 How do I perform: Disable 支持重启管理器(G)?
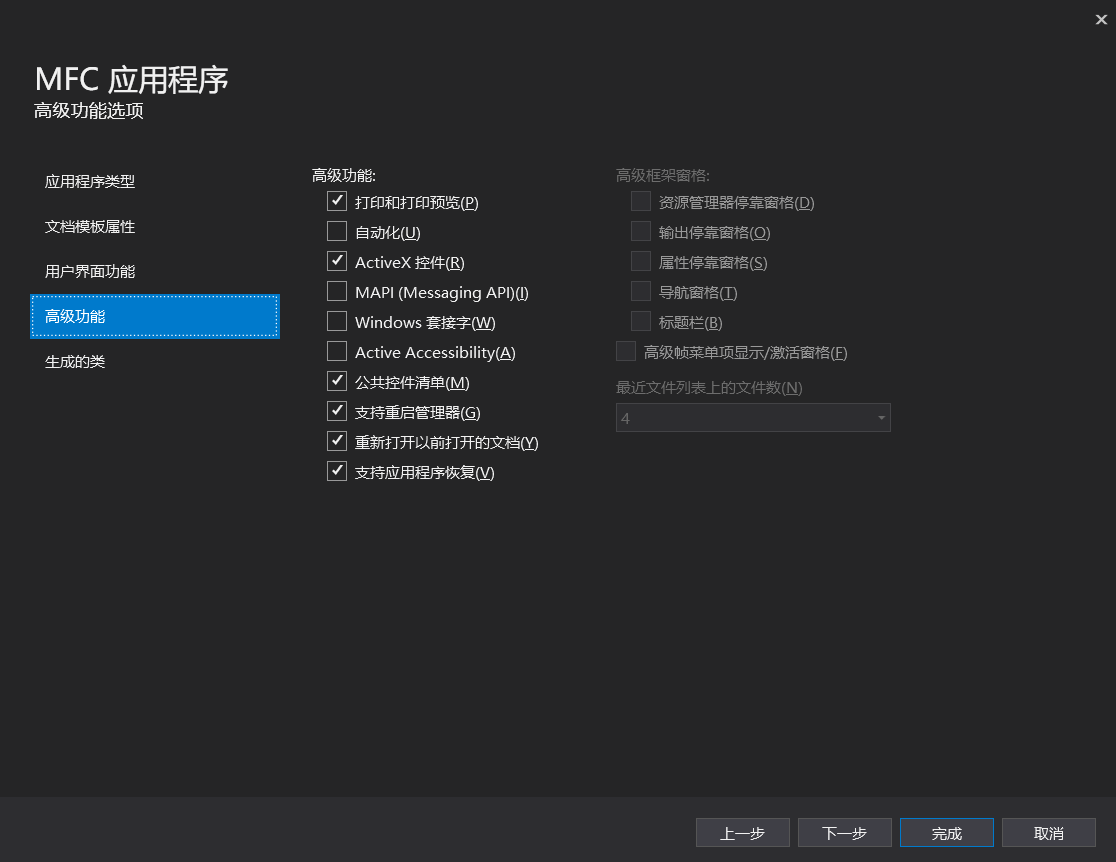[337, 411]
